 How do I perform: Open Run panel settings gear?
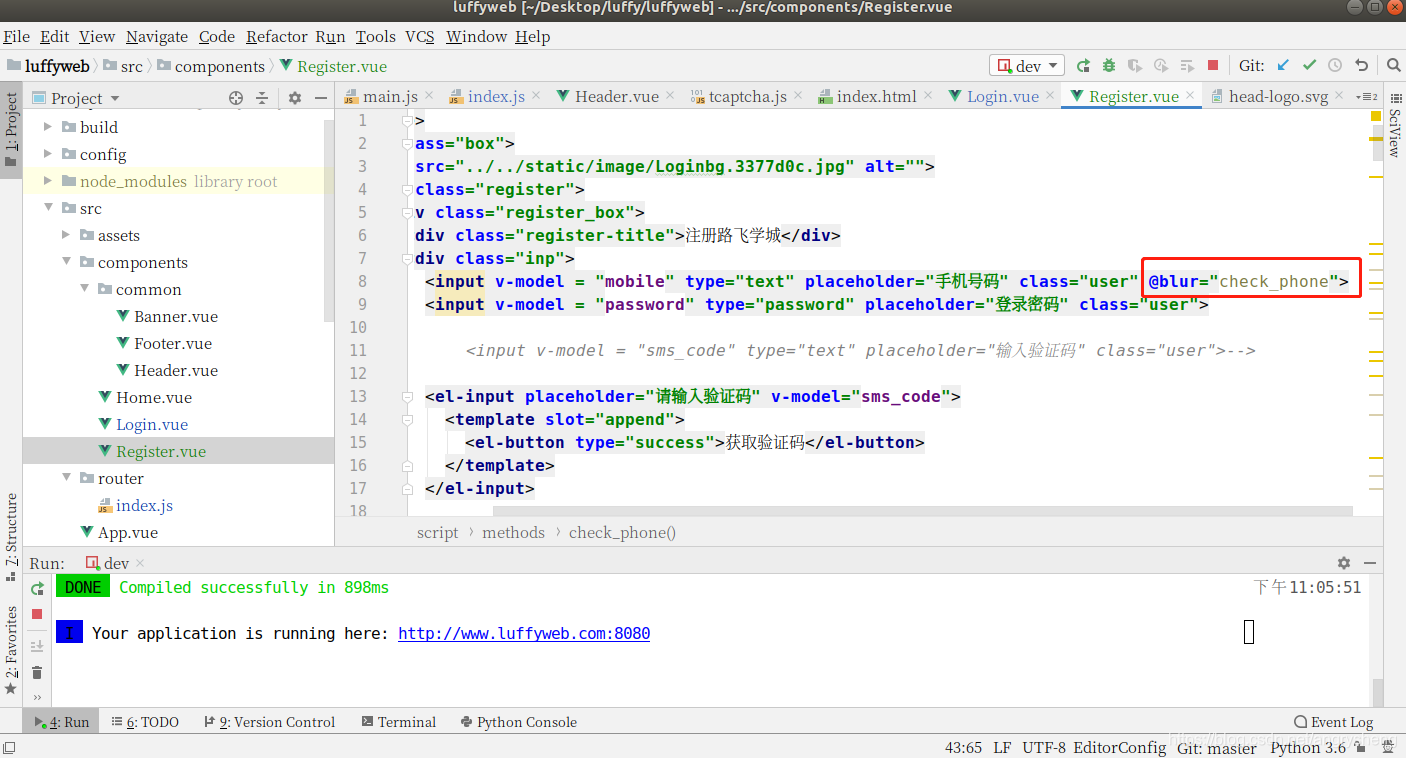coord(1343,563)
